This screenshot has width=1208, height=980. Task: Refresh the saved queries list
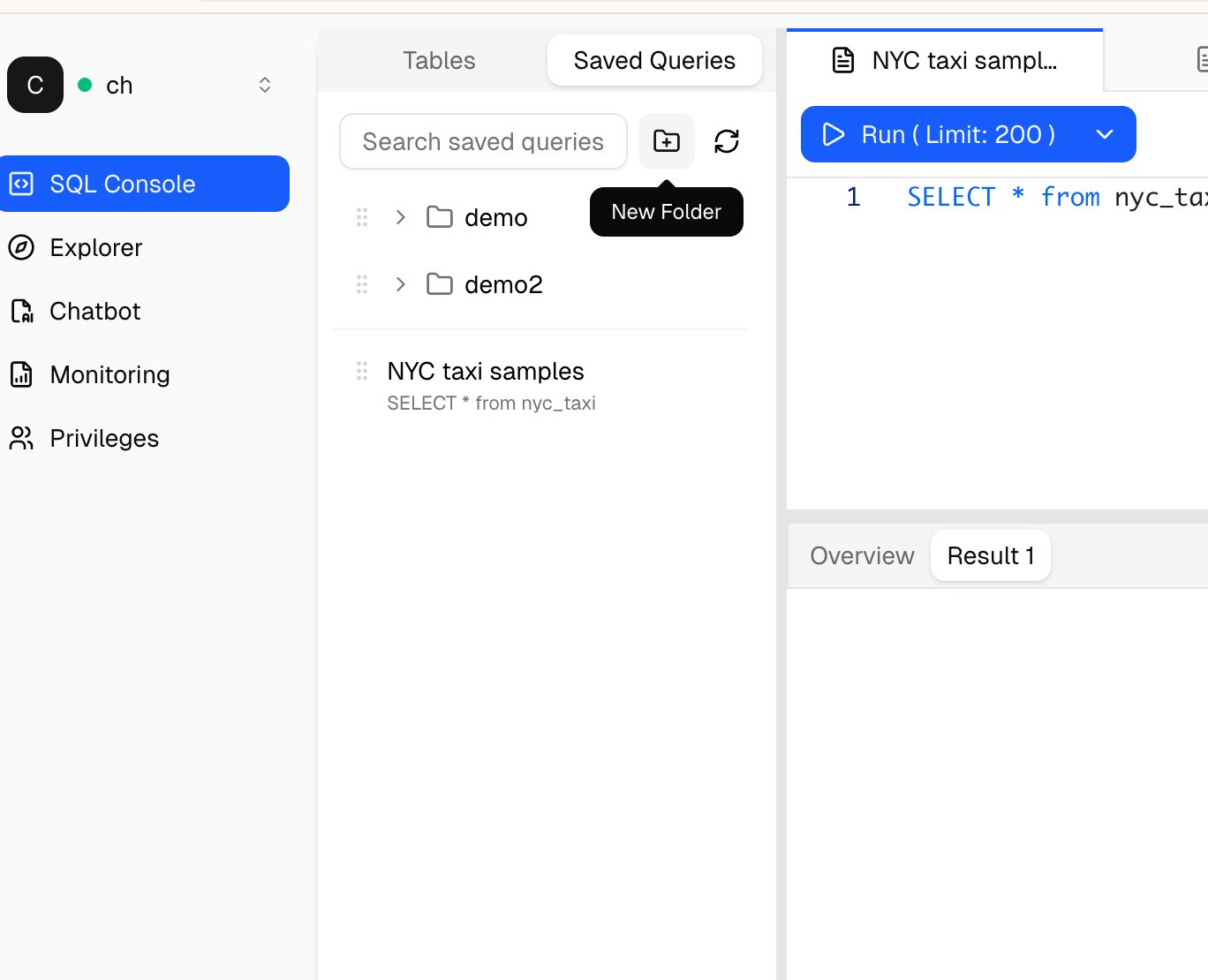(727, 141)
